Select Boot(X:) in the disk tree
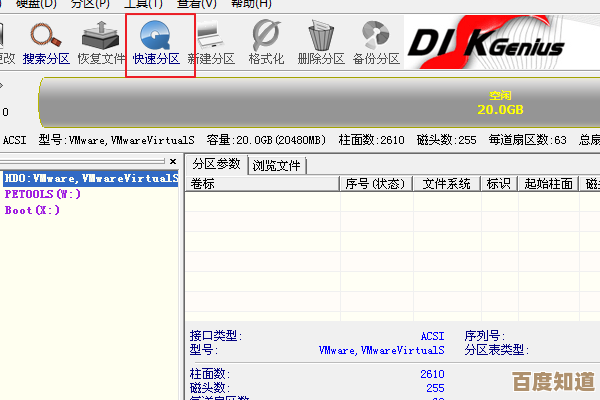Viewport: 600px width, 400px height. (x=32, y=210)
